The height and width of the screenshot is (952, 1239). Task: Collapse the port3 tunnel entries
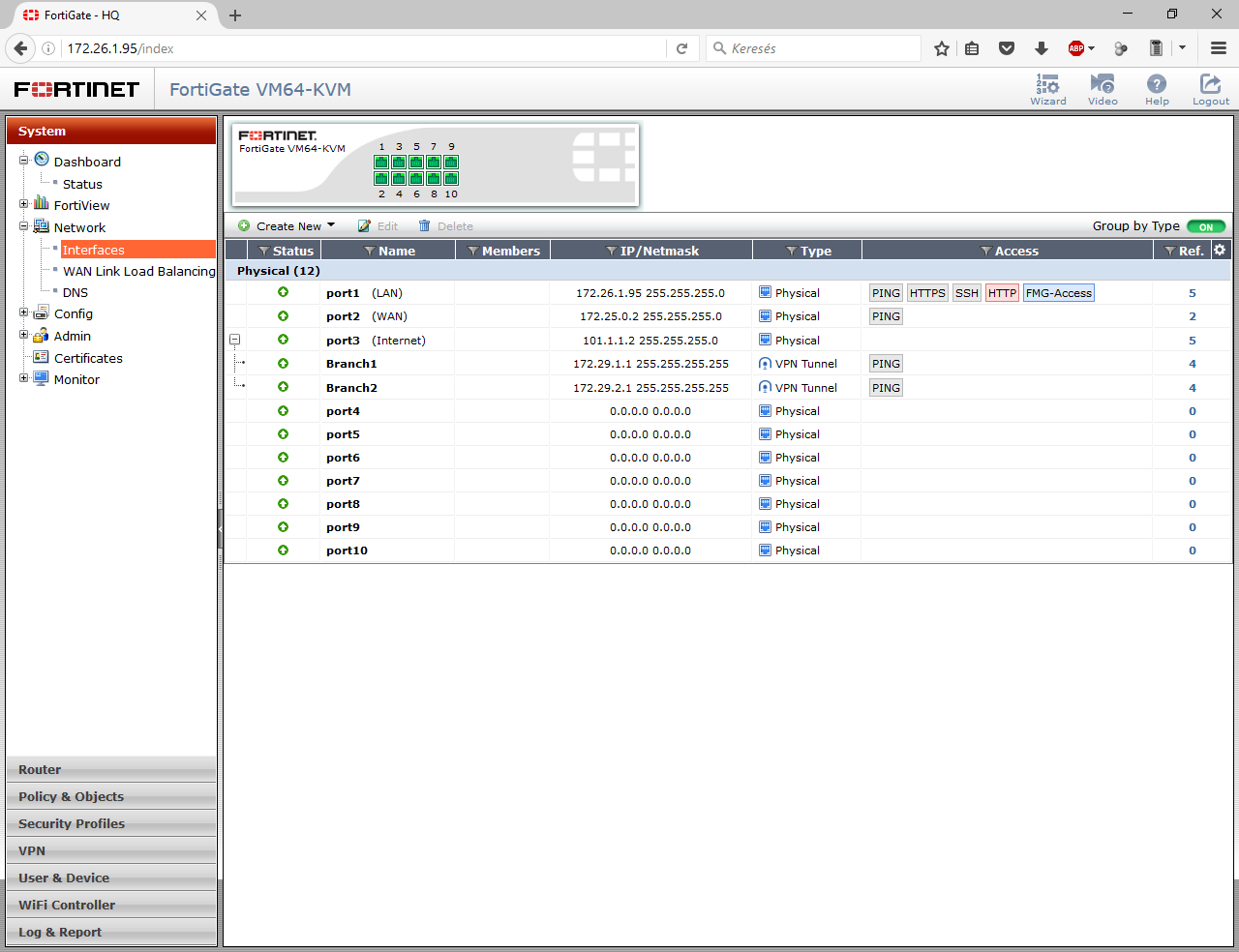234,340
